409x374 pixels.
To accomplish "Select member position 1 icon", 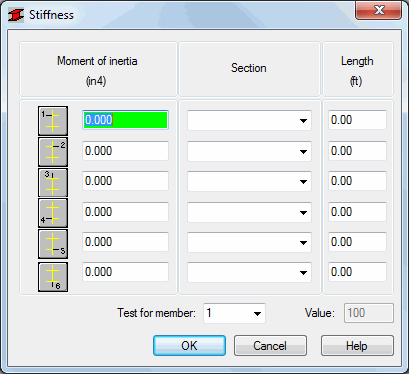I will [x=53, y=121].
